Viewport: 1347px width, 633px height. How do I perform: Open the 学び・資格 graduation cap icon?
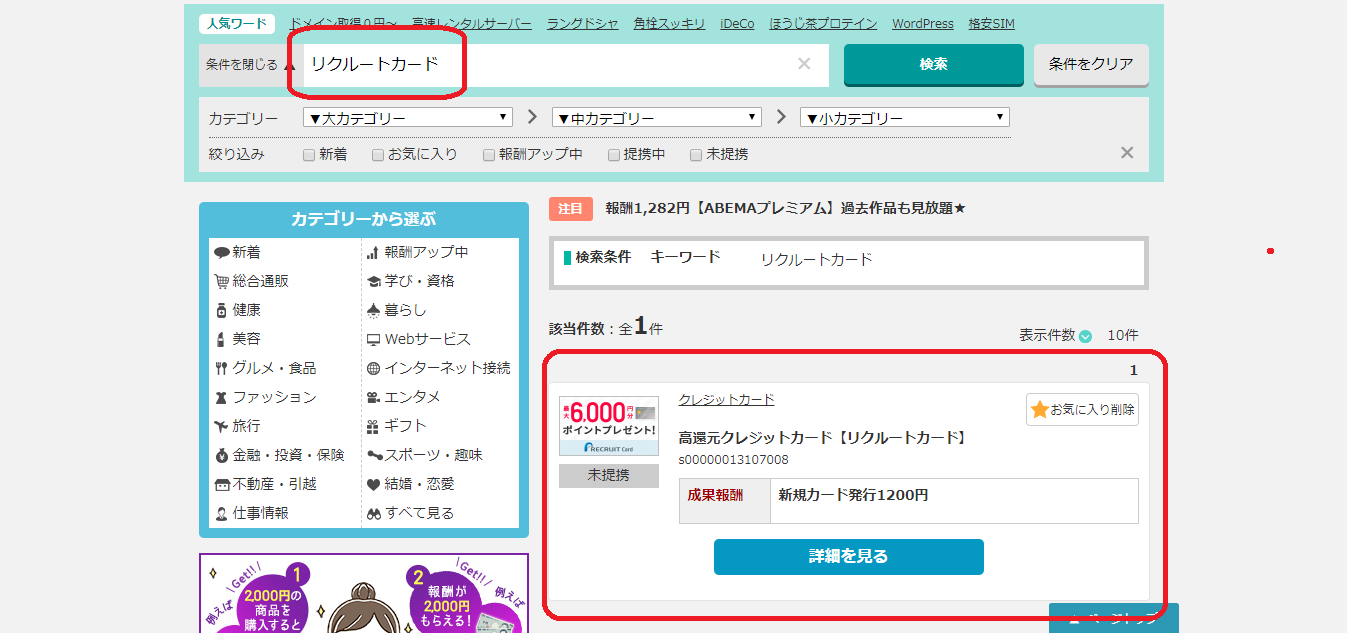[x=373, y=282]
